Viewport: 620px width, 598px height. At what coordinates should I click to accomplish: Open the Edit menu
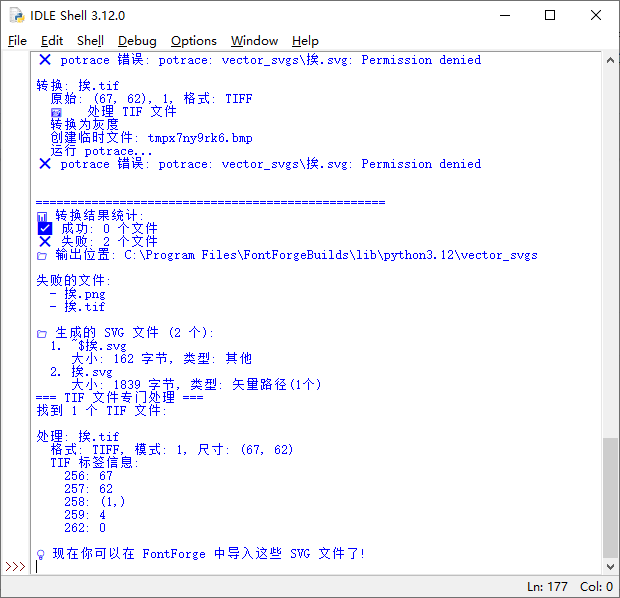pos(52,41)
